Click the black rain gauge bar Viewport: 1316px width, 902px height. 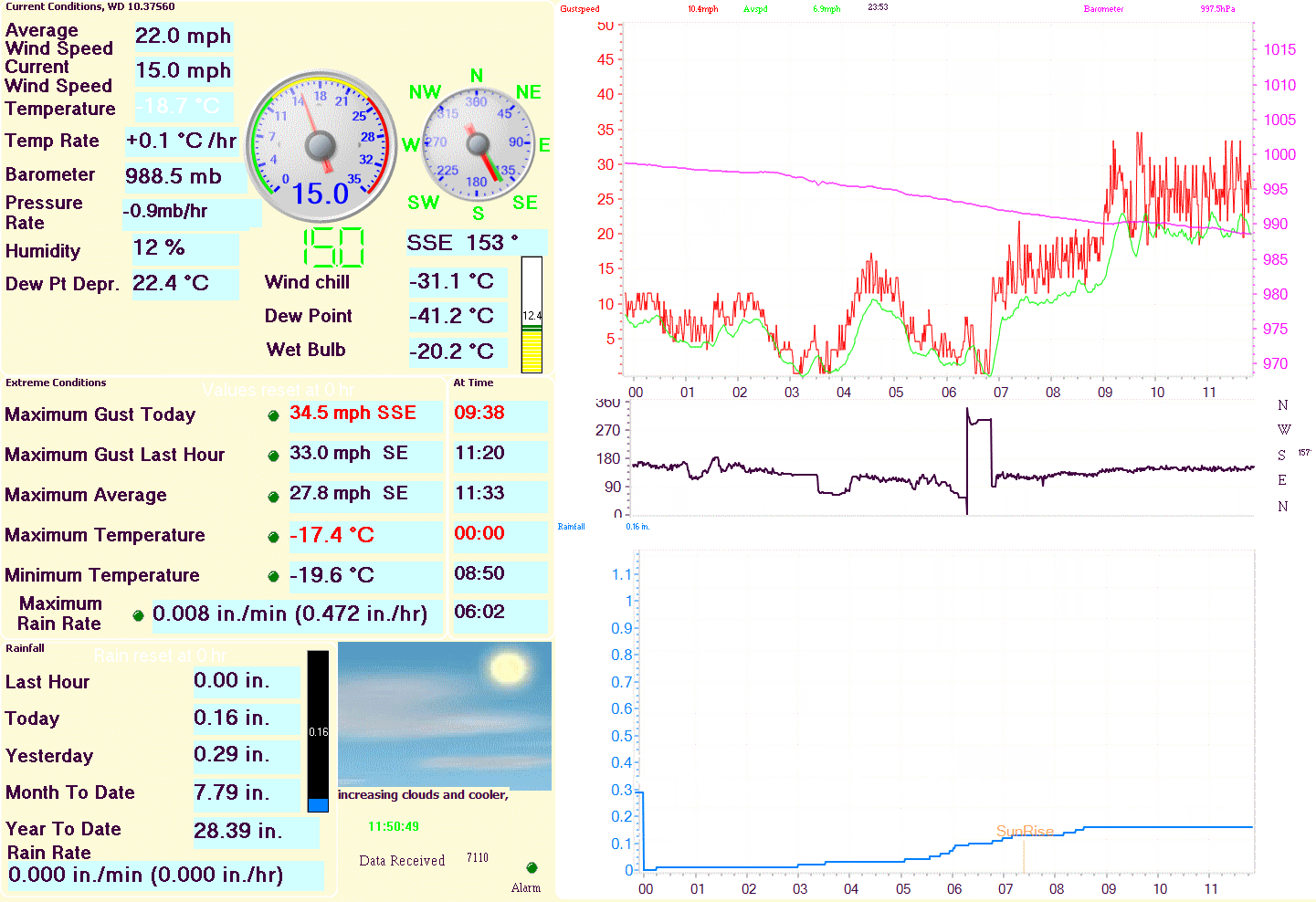coord(318,730)
